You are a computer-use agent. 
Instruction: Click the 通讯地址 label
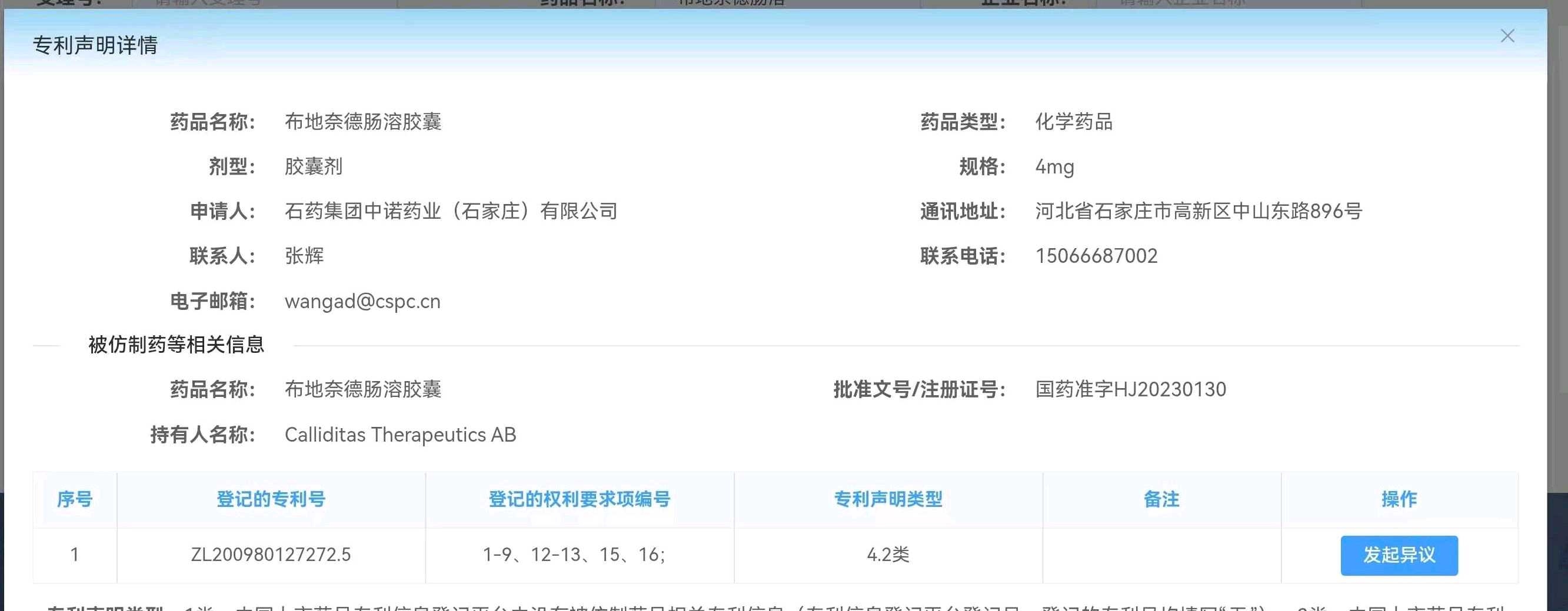(x=963, y=211)
